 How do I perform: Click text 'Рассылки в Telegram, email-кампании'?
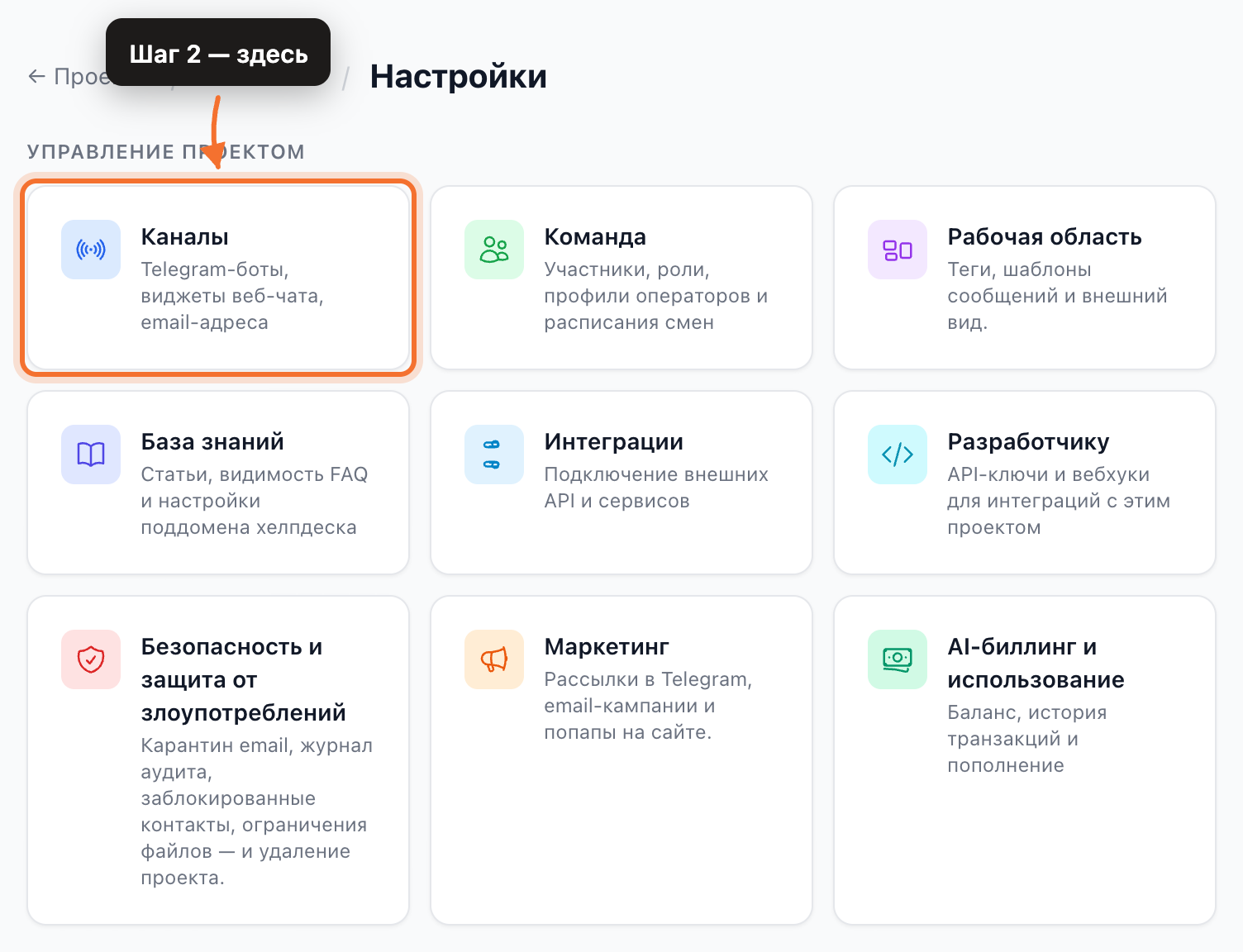(x=648, y=693)
